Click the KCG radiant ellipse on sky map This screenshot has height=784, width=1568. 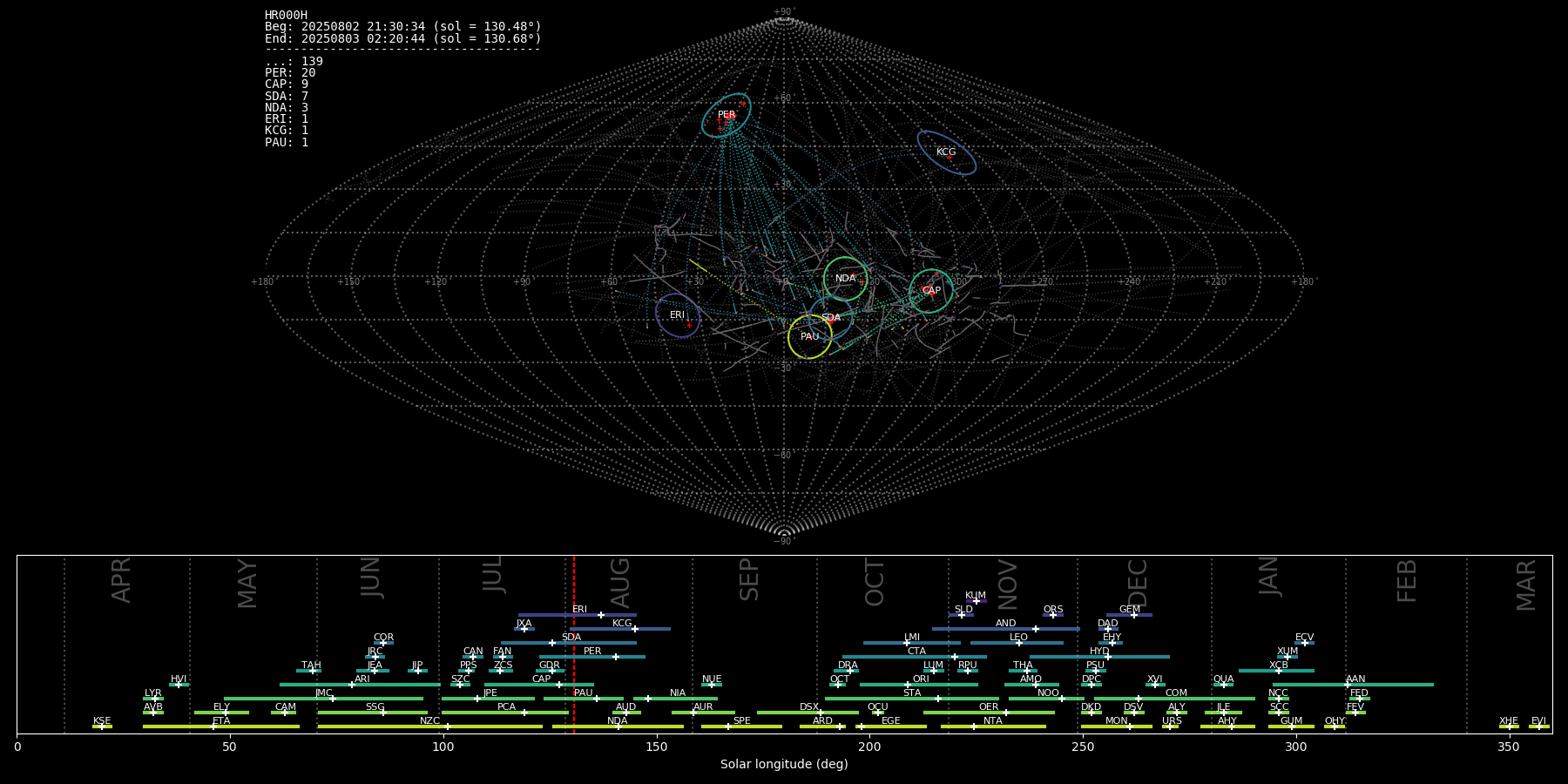pos(946,152)
